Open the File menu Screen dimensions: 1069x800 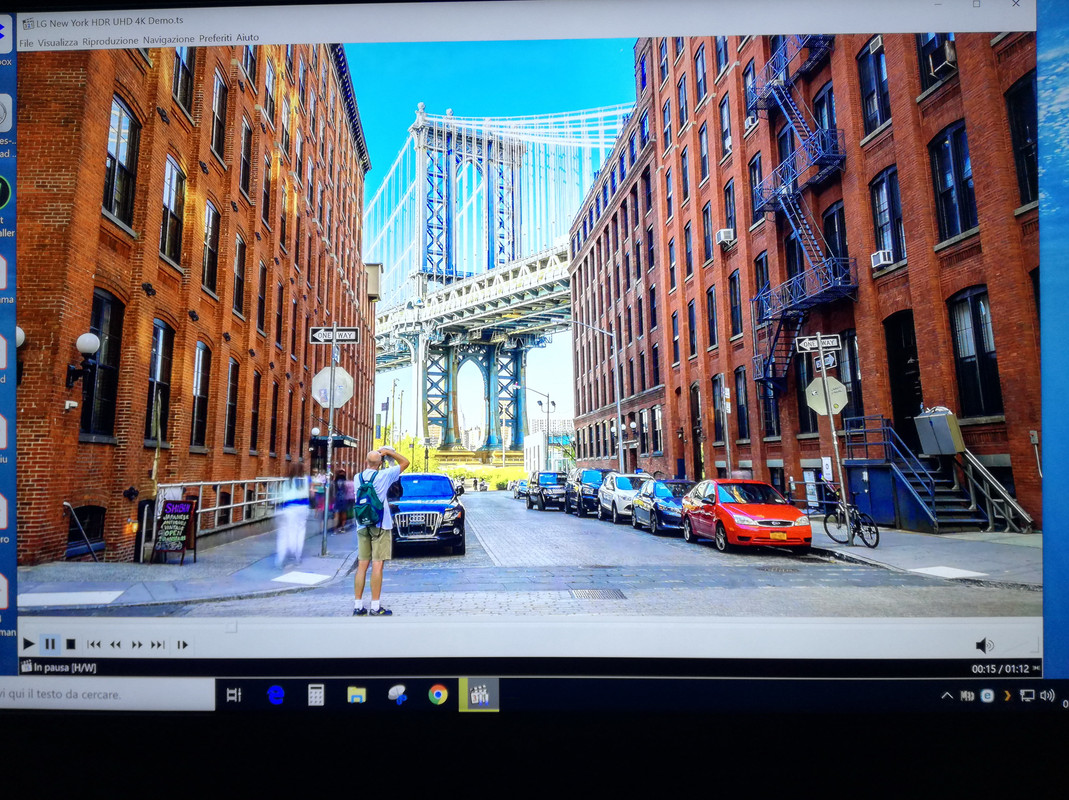[x=26, y=43]
